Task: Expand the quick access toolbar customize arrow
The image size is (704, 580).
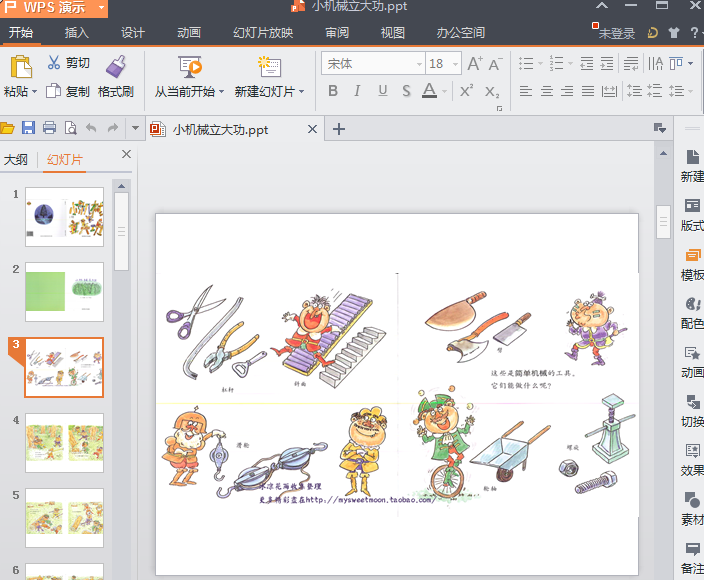Action: coord(135,128)
